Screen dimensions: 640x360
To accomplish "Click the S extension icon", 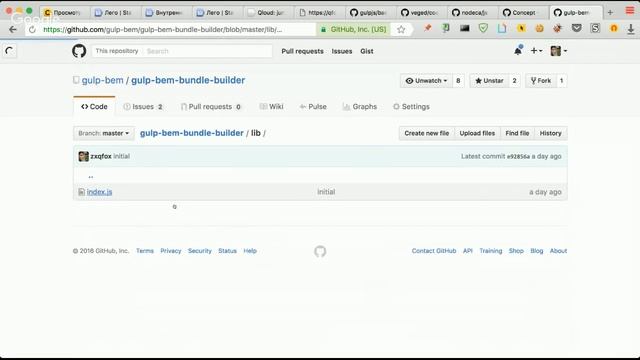I will pos(595,29).
